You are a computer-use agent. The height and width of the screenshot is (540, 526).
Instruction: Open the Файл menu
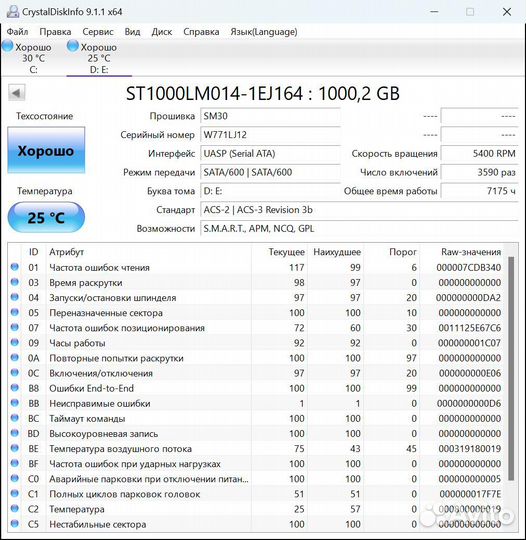(x=18, y=32)
